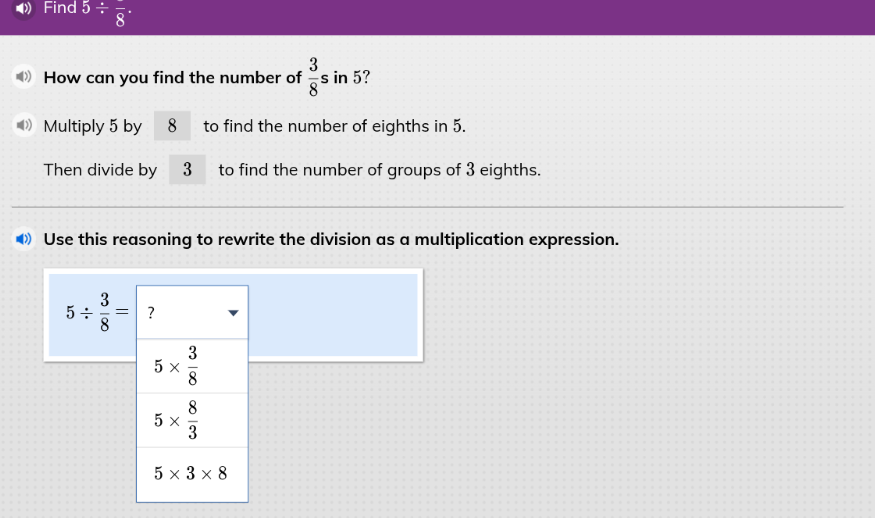Select the '?' placeholder dropdown field

click(193, 313)
